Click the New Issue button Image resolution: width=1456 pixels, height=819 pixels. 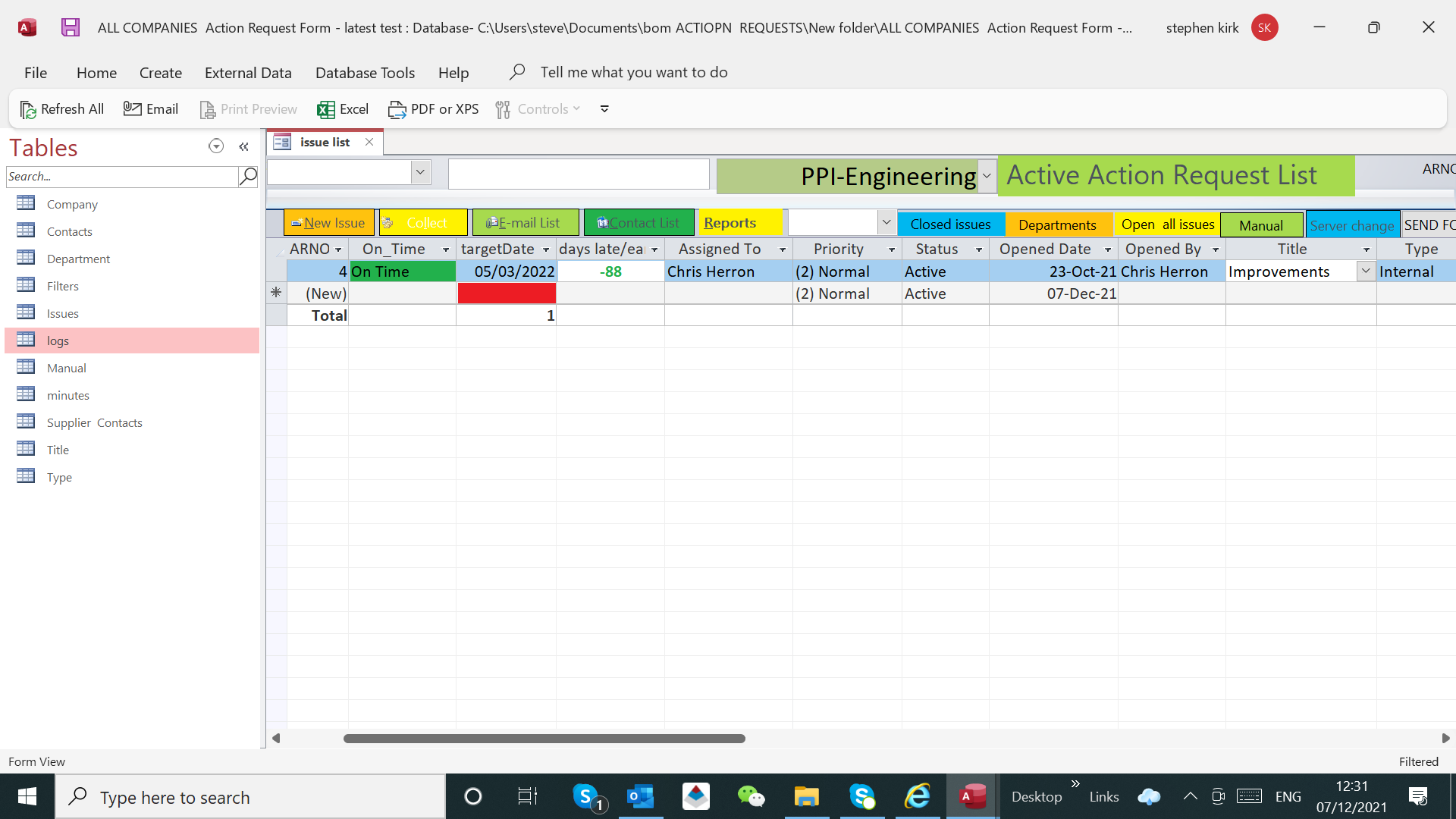pos(328,223)
